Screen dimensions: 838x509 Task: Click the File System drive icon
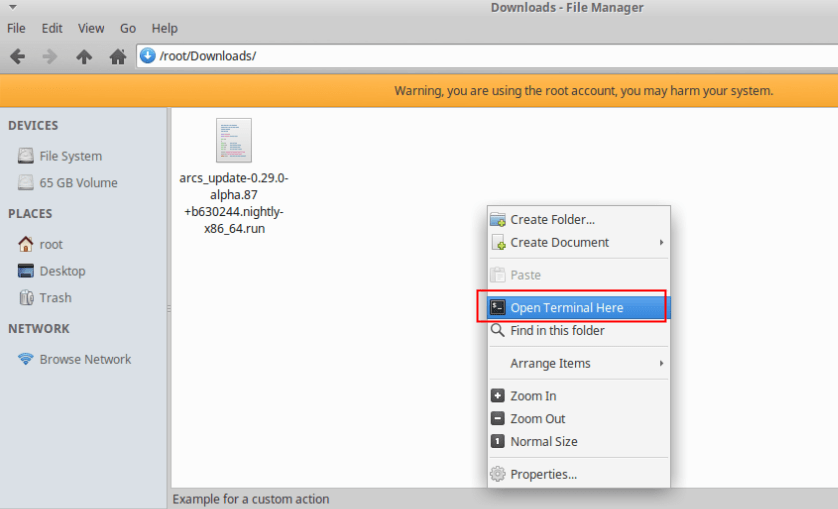tap(25, 156)
